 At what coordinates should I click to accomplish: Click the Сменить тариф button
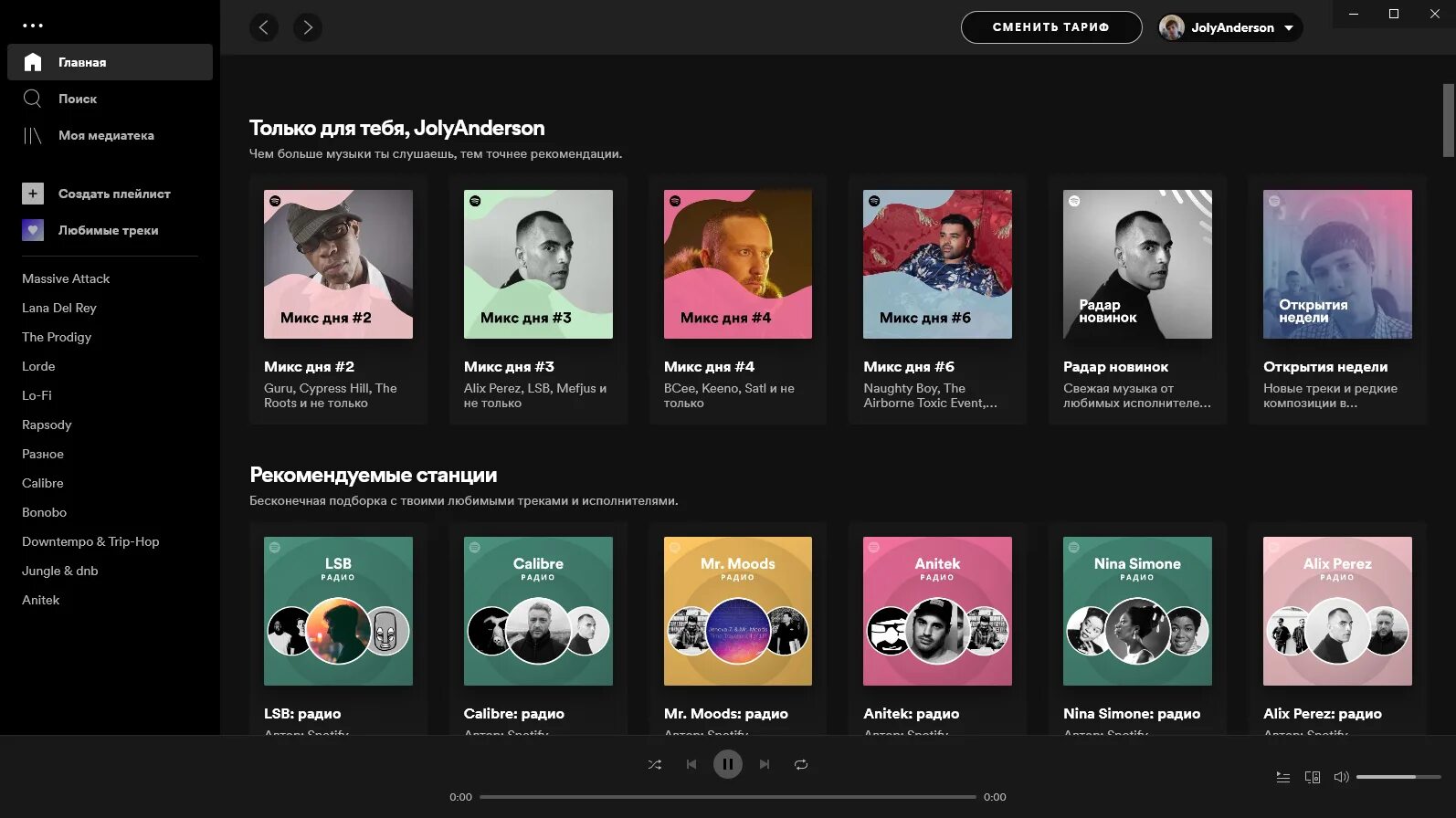click(1050, 27)
